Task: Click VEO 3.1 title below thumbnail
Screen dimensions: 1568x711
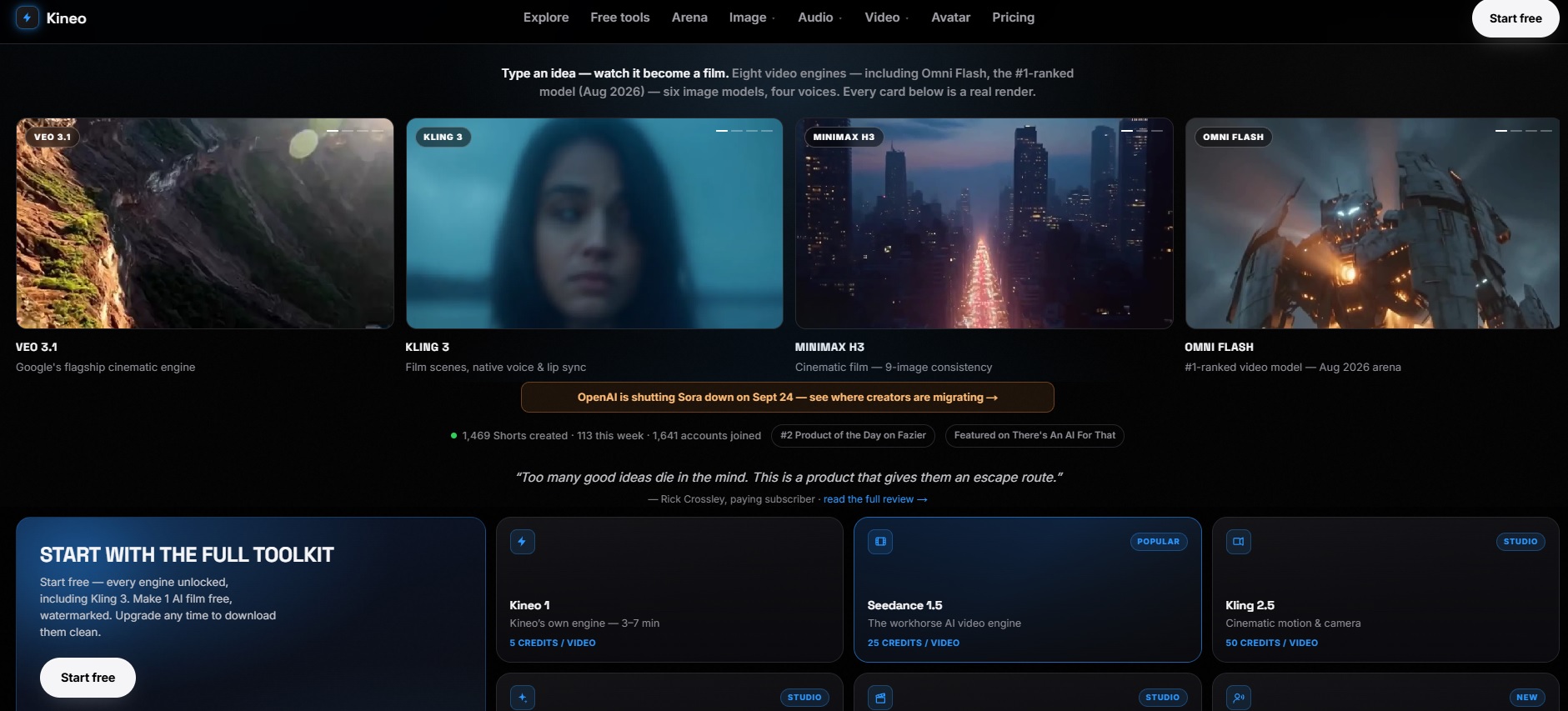Action: coord(37,347)
